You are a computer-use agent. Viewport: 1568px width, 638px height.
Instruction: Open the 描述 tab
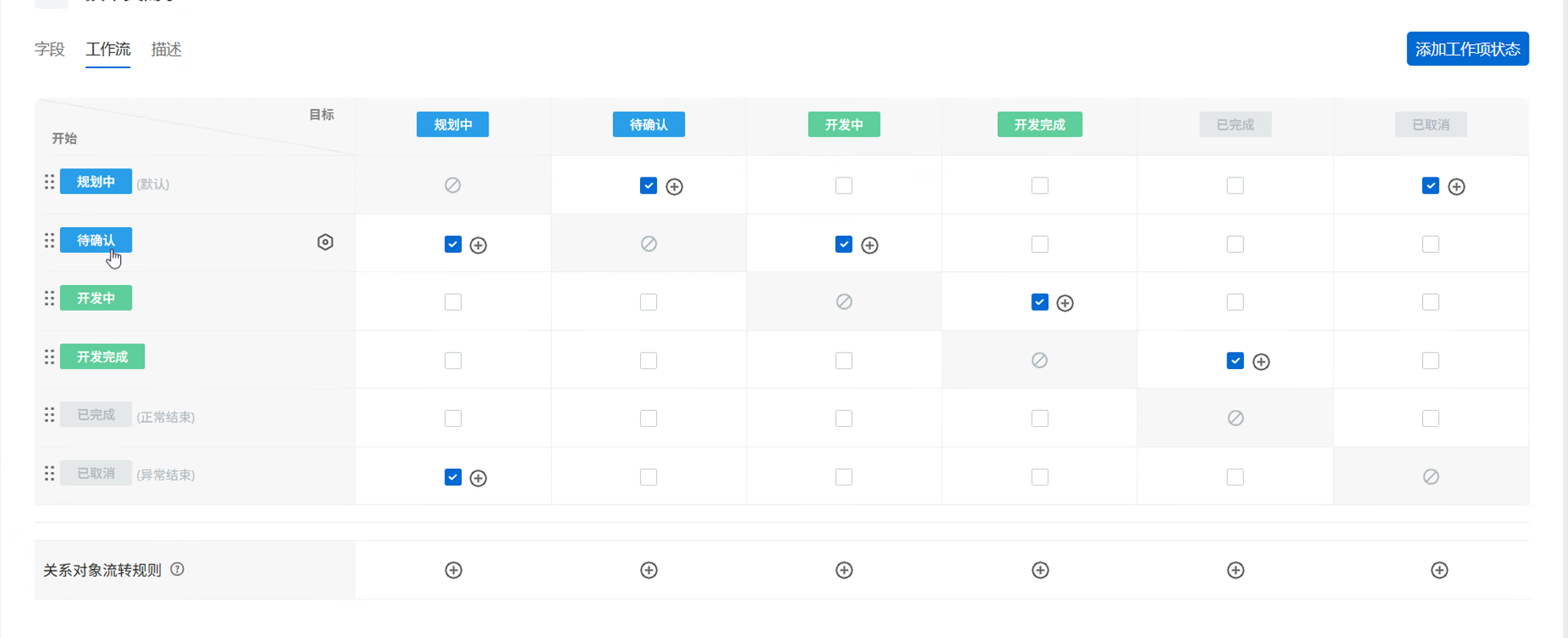point(166,50)
